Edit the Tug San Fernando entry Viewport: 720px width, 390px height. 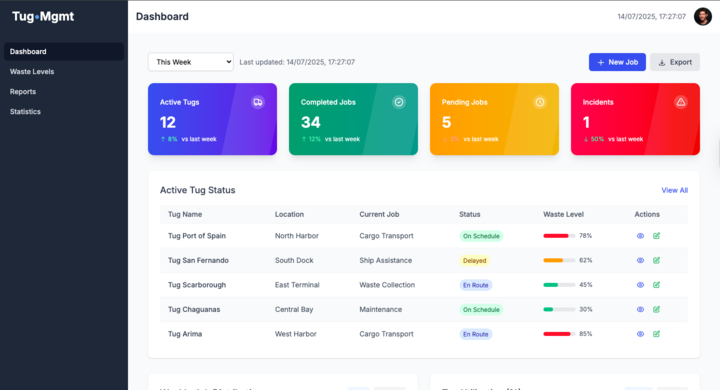coord(656,260)
